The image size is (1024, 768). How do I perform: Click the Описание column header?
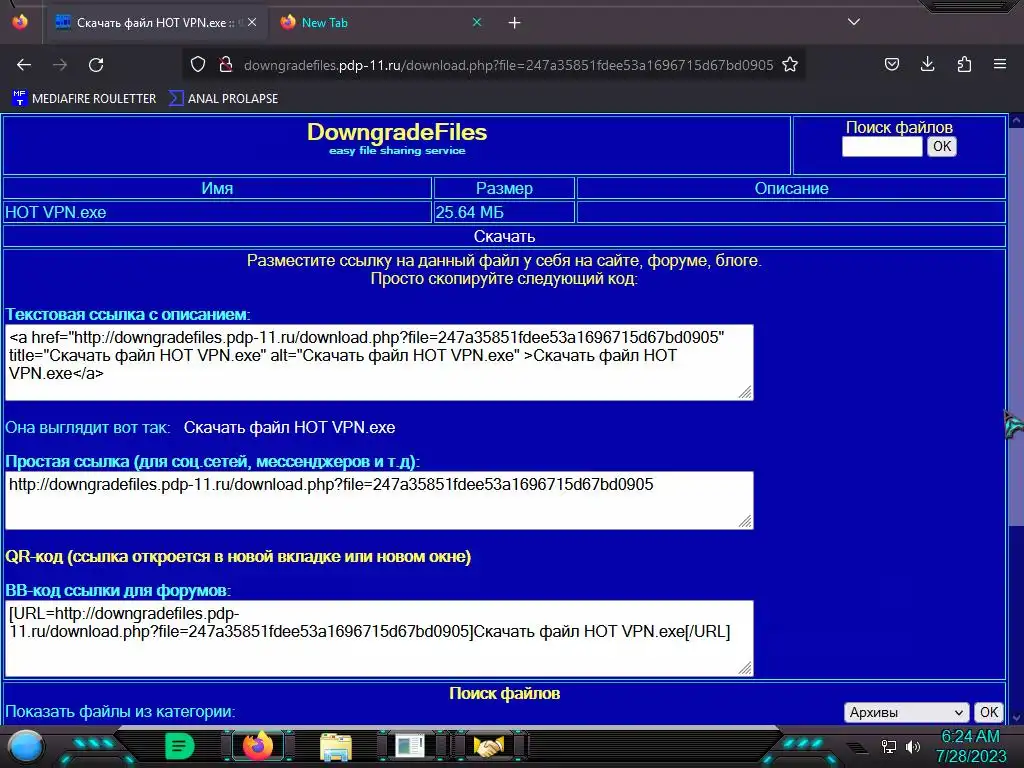[x=792, y=188]
